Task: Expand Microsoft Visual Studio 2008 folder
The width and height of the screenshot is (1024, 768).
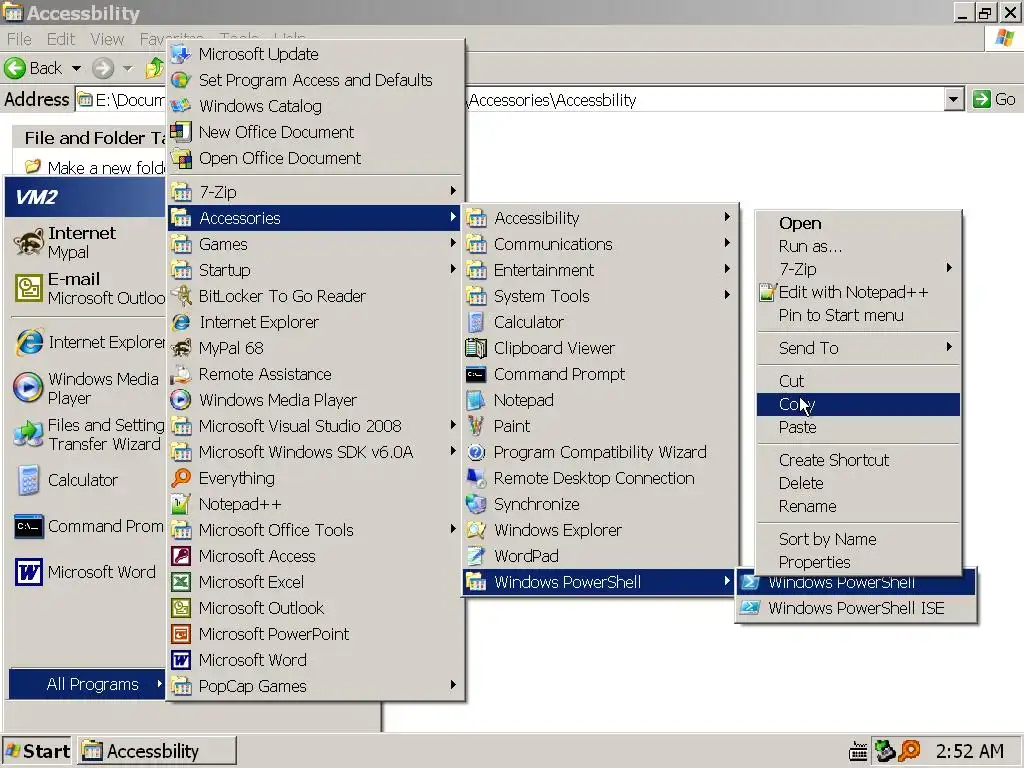Action: coord(315,426)
